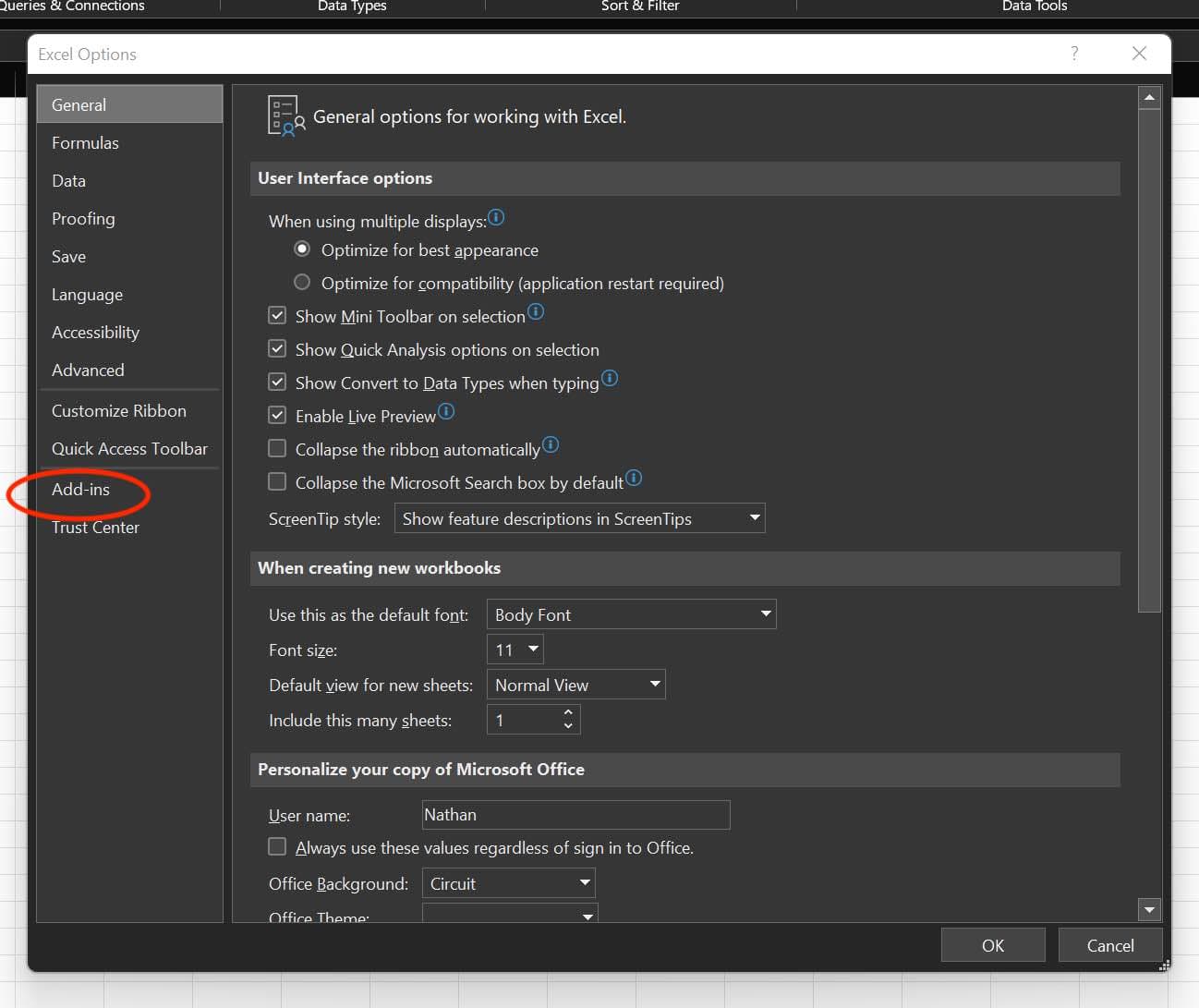Screen dimensions: 1199x1008
Task: Open the ScreenTip style dropdown
Action: pyautogui.click(x=579, y=518)
